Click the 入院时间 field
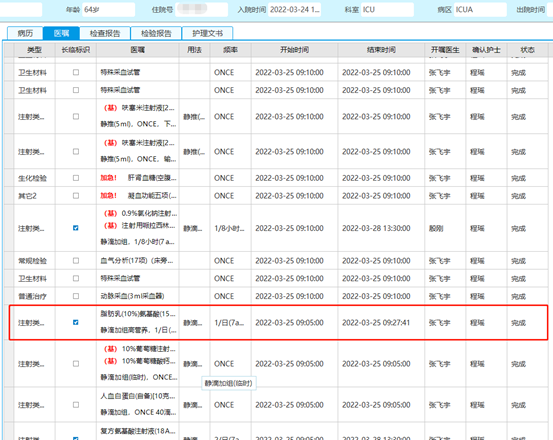553x440 pixels. (x=294, y=10)
